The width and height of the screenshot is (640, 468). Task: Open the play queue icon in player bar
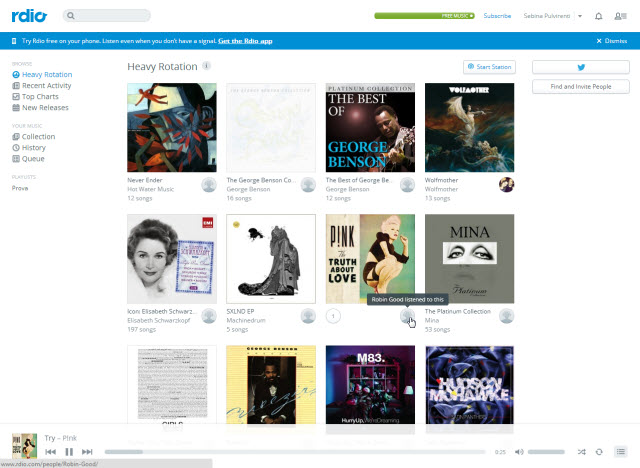tap(621, 452)
